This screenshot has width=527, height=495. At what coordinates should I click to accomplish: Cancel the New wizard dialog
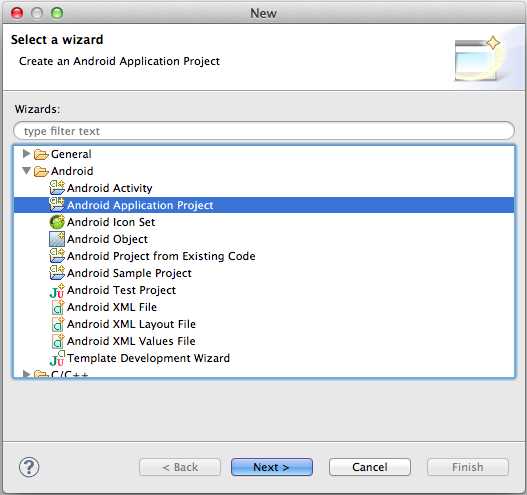click(370, 467)
